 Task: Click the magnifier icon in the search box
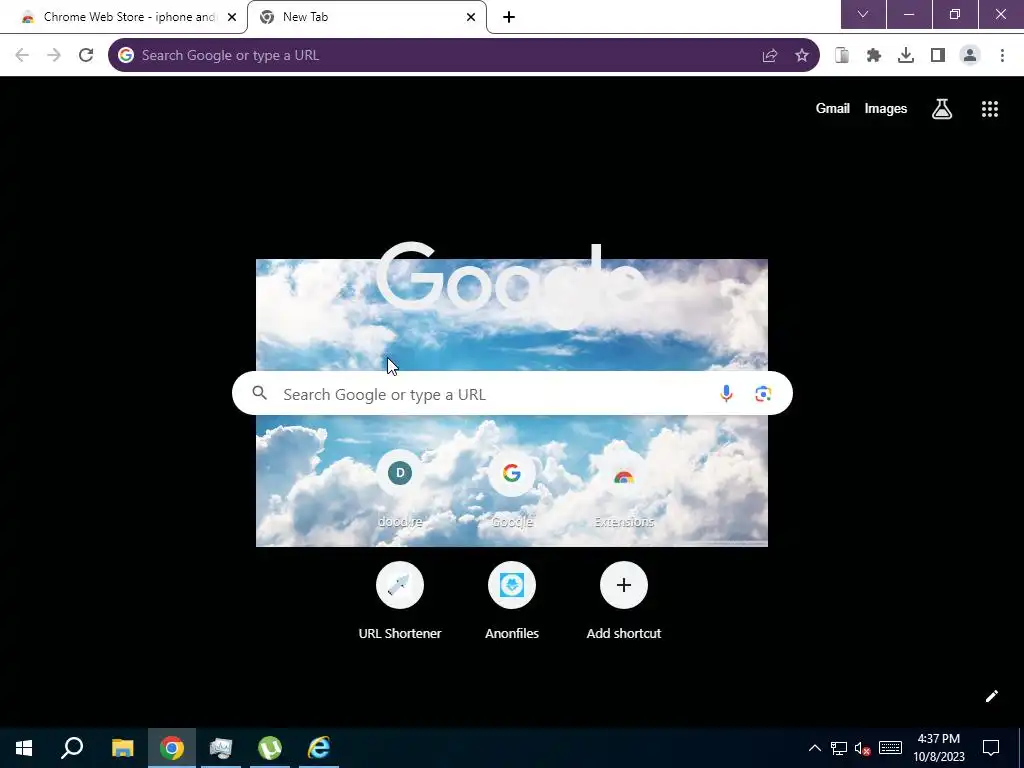(x=260, y=393)
